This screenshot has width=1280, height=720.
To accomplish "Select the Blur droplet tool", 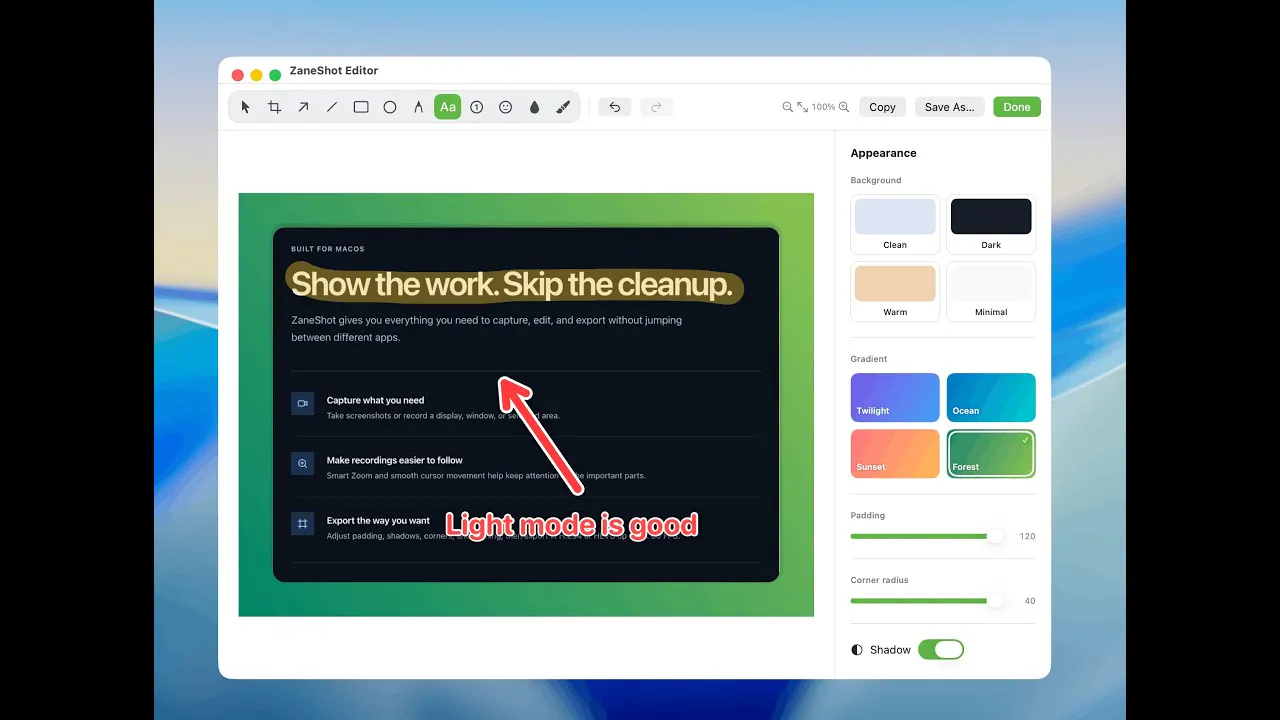I will pyautogui.click(x=534, y=107).
